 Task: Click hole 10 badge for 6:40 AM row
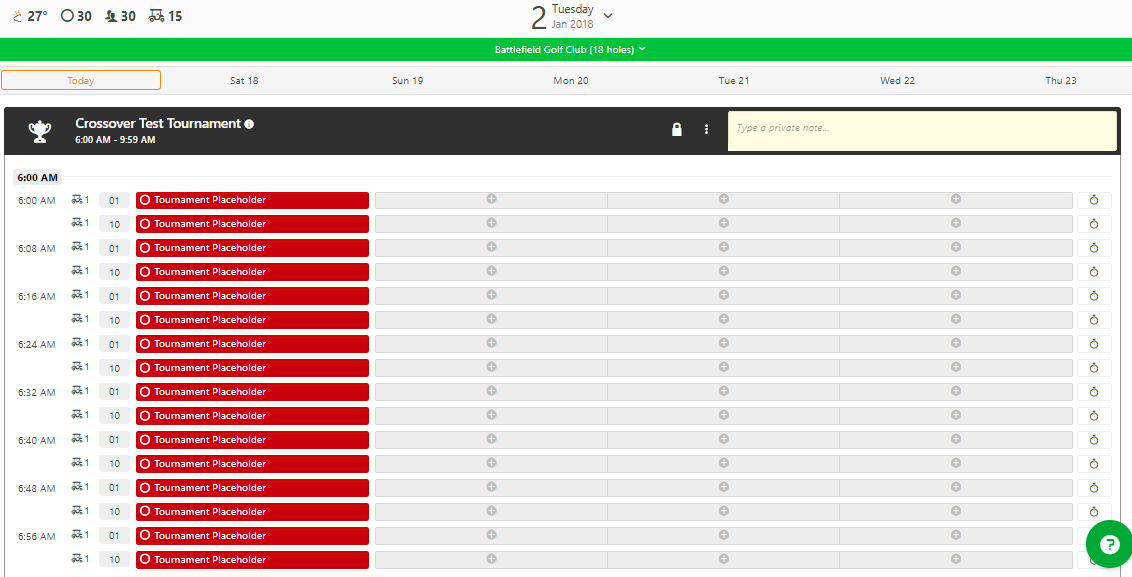point(114,464)
